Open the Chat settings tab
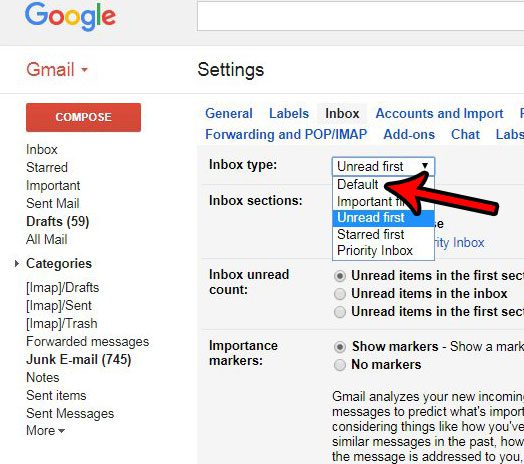Image resolution: width=524 pixels, height=464 pixels. [465, 134]
